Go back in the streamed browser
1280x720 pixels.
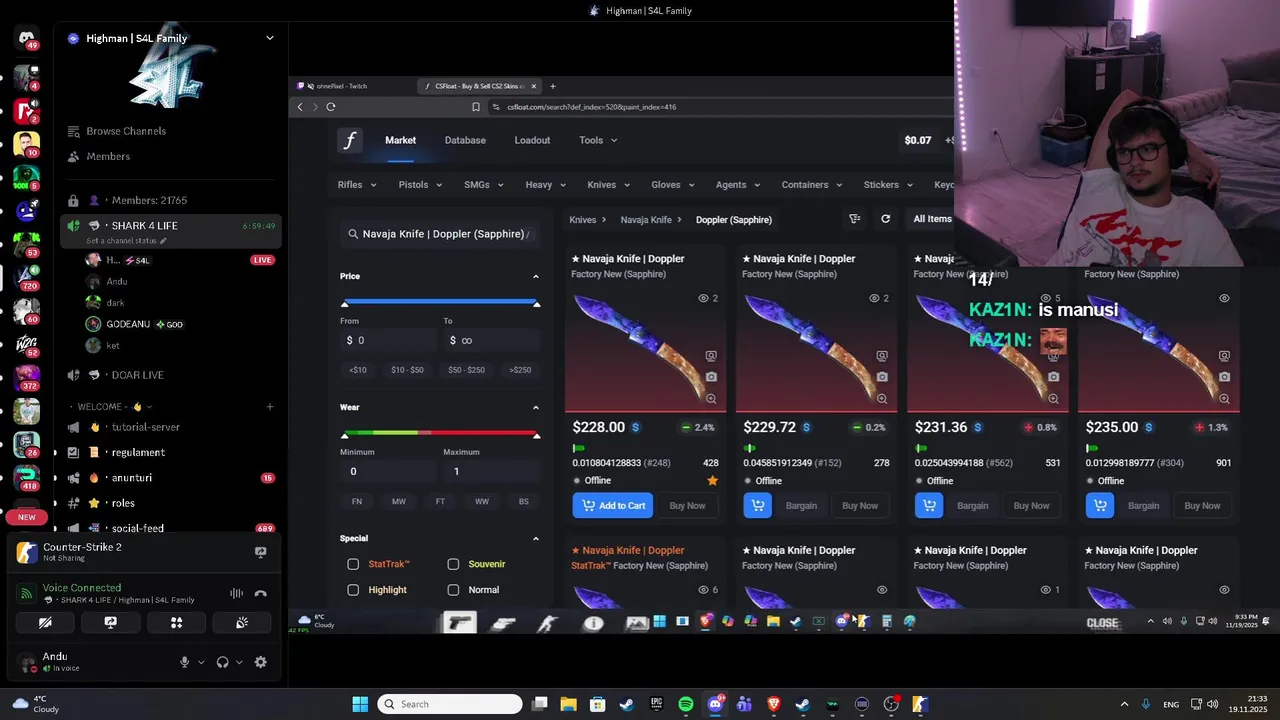point(300,107)
